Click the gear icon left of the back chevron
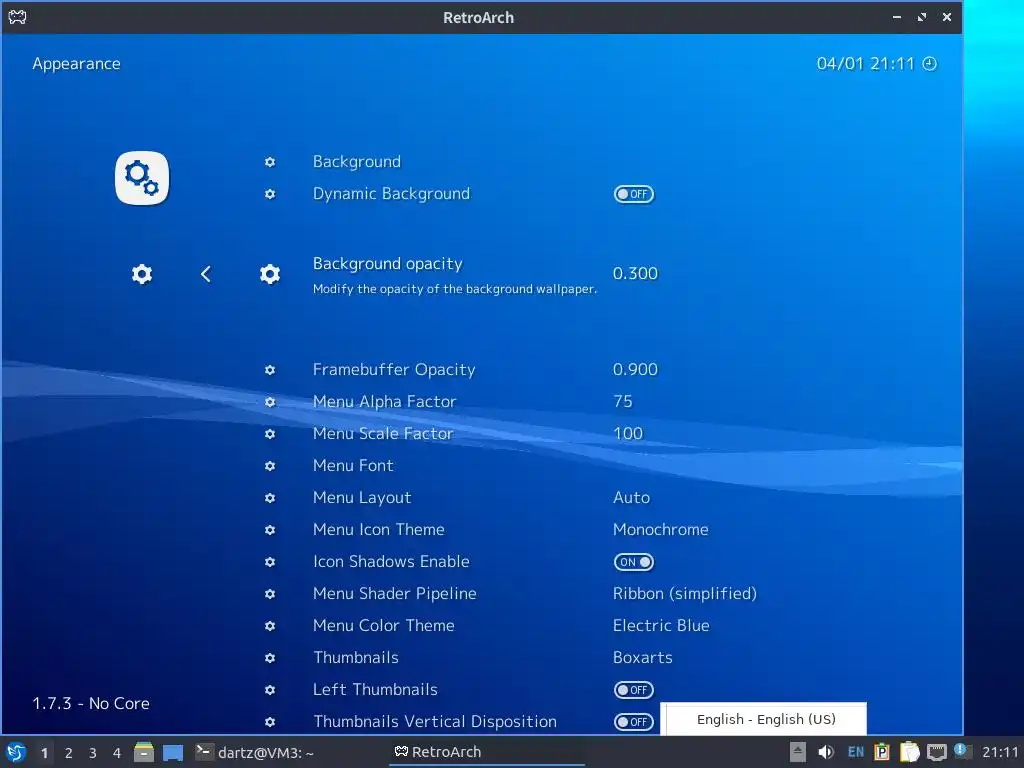This screenshot has width=1024, height=768. point(142,274)
